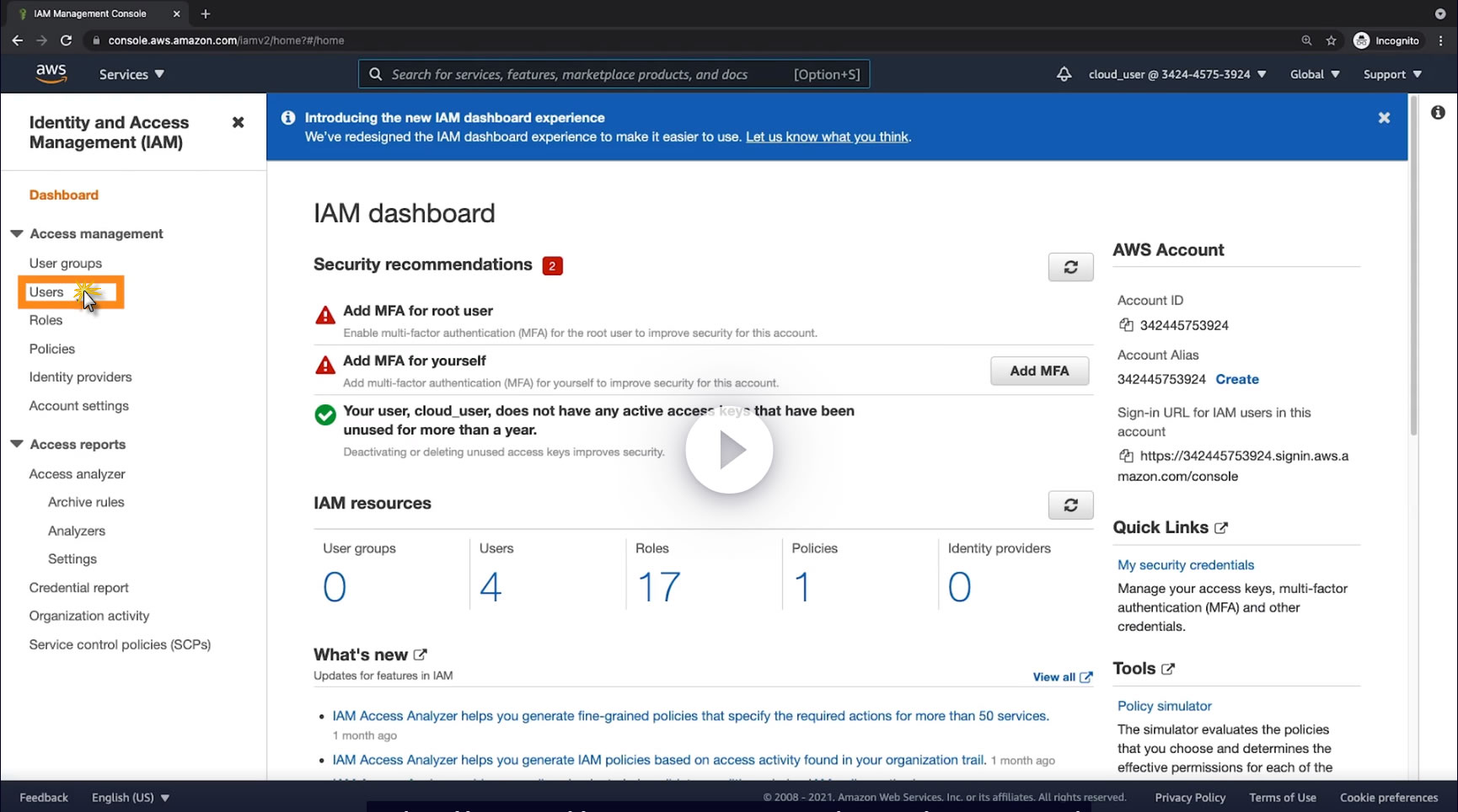Open Cookie preferences in footer
This screenshot has height=812, width=1458.
click(x=1389, y=798)
